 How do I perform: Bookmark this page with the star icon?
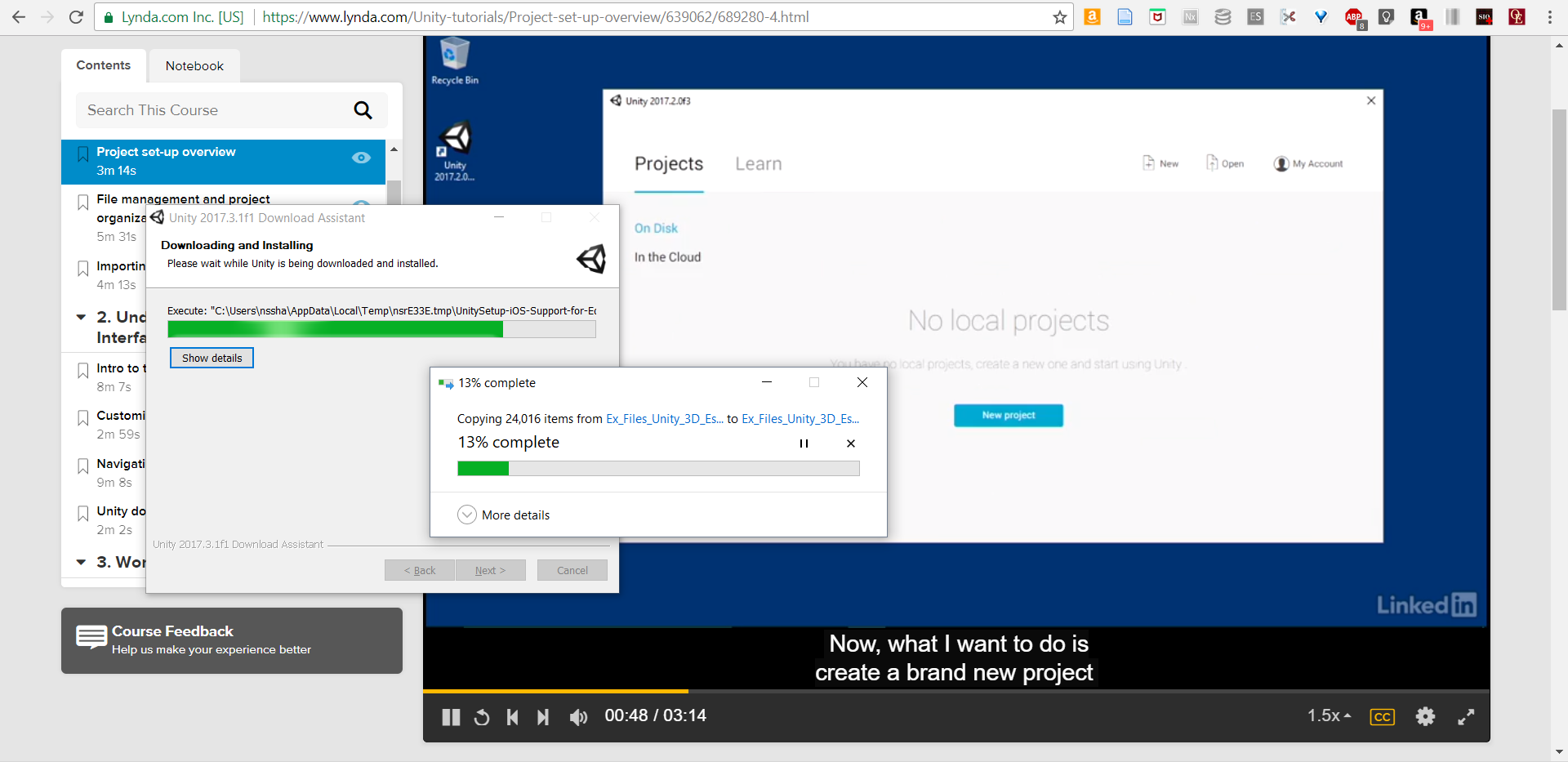point(1060,17)
